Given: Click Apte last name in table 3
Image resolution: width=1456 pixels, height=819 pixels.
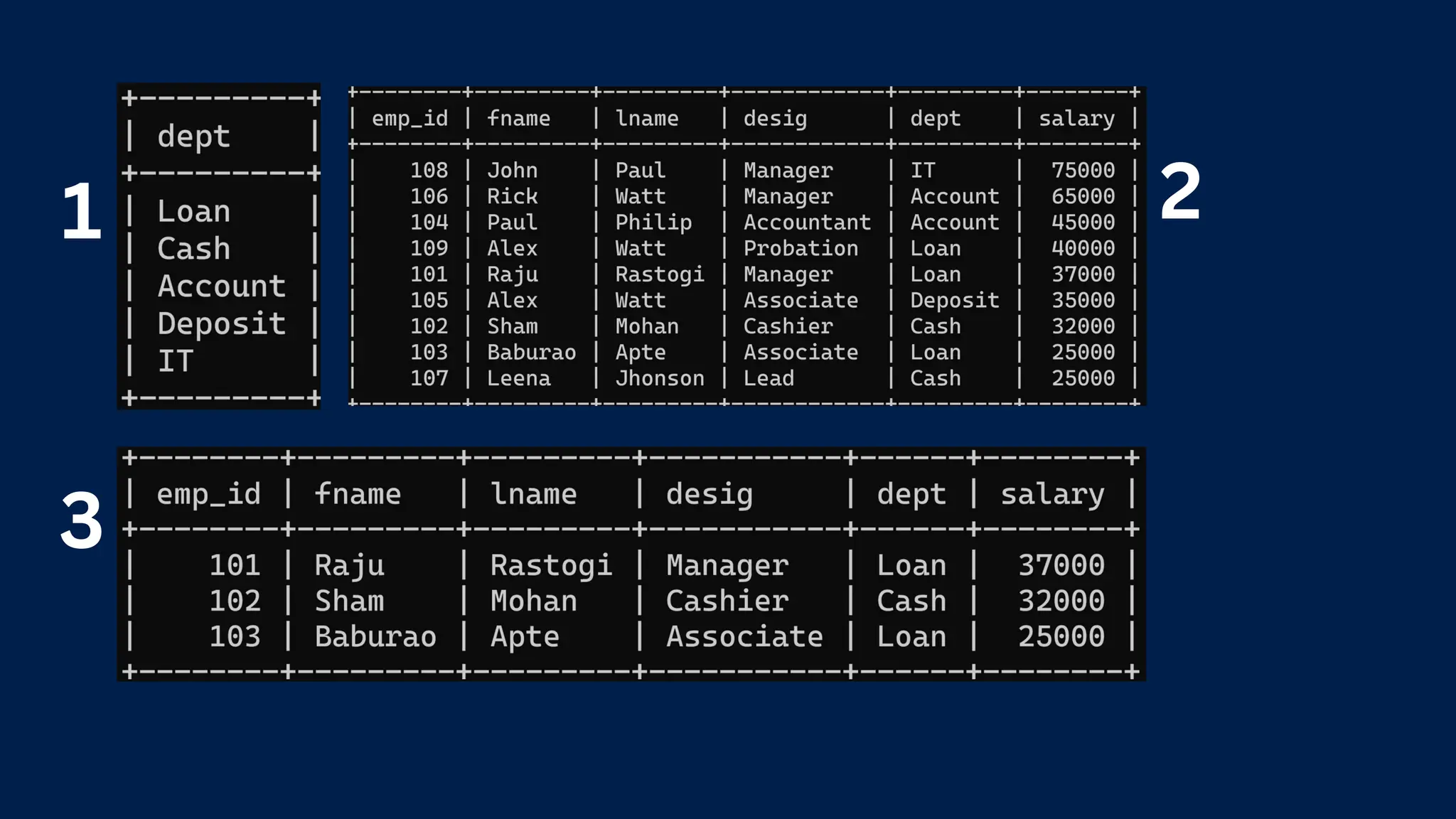Looking at the screenshot, I should point(525,636).
